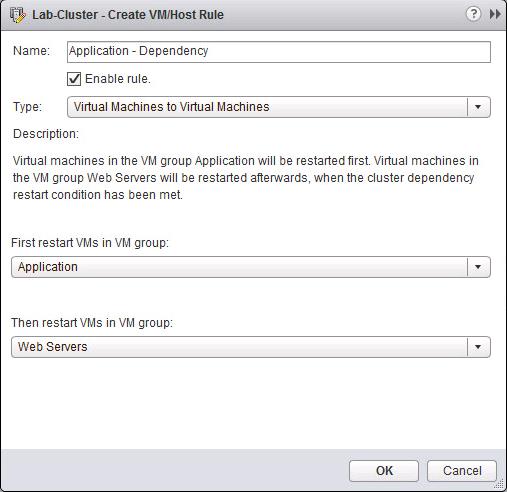Click the resize grip at dialog corner
Viewport: 507px width, 492px height.
(500, 485)
